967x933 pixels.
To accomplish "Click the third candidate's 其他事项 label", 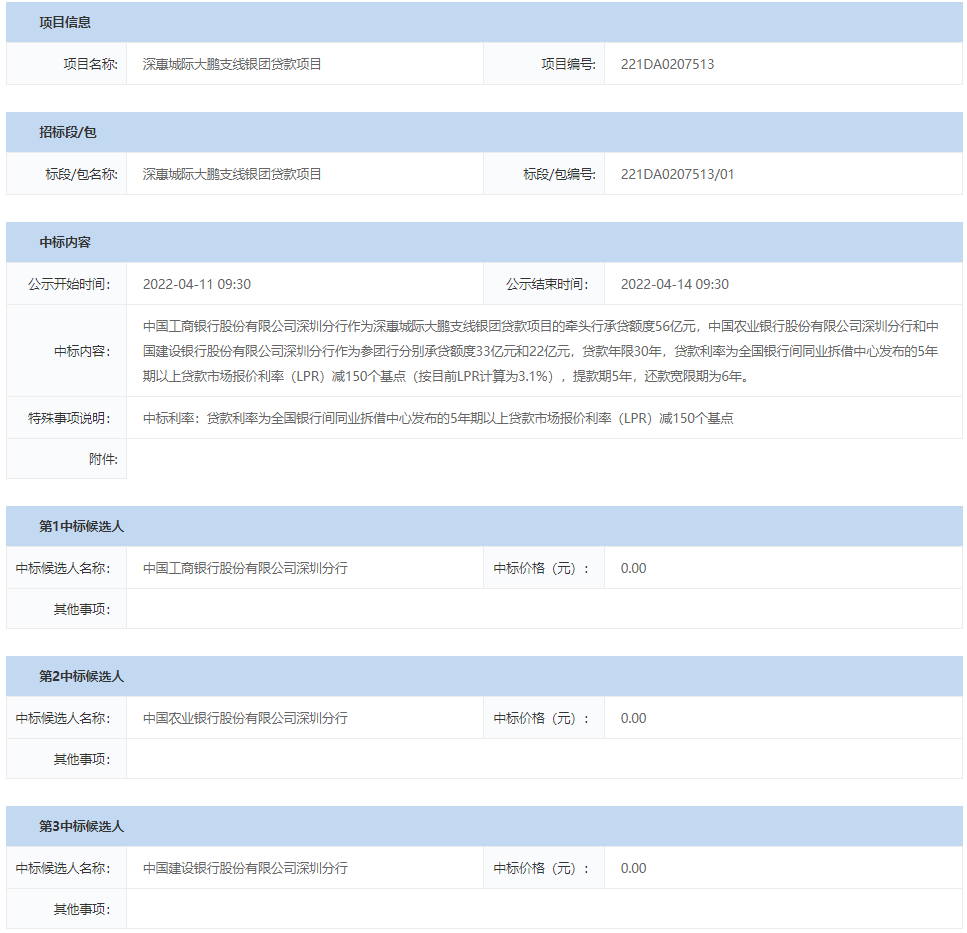I will click(x=82, y=909).
